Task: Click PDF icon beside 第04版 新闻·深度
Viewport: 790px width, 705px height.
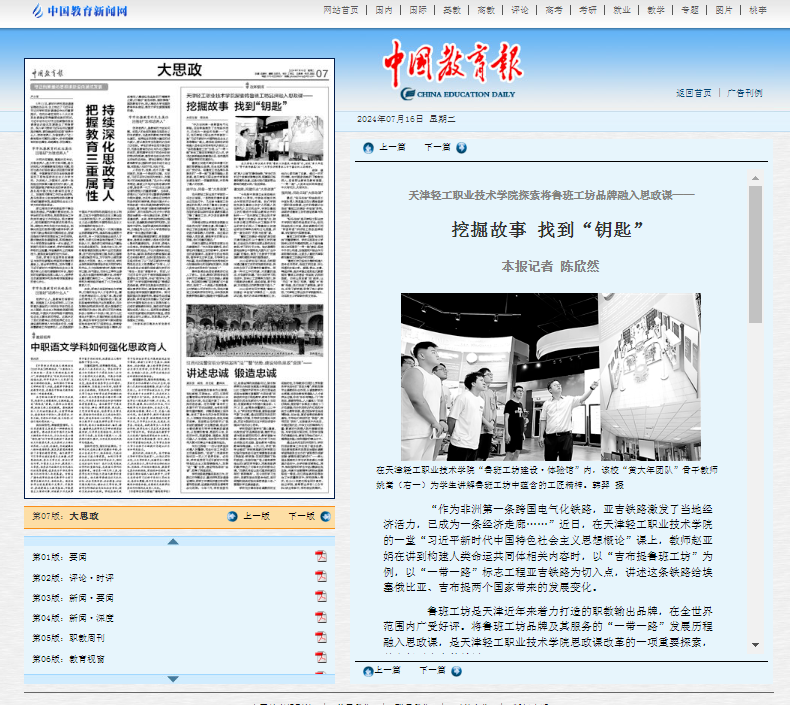Action: click(x=321, y=617)
